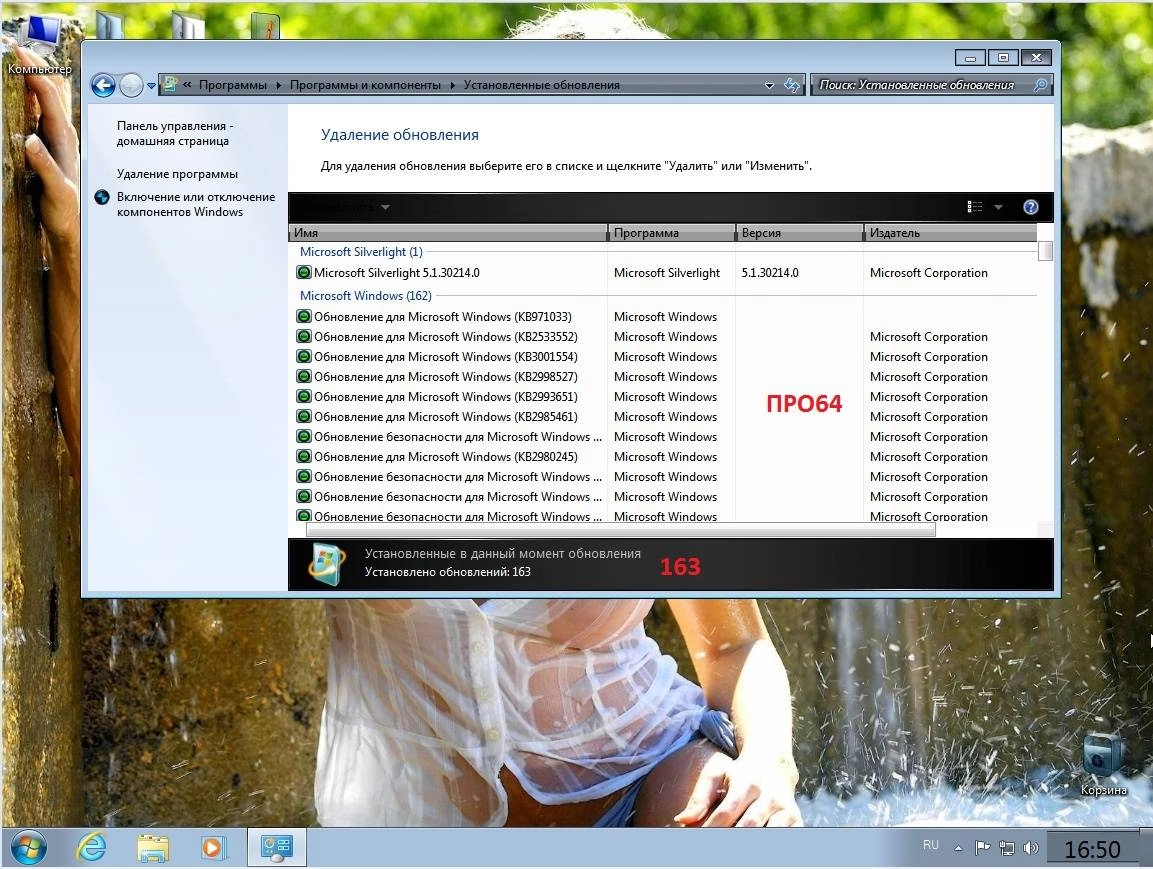Navigate to 'Программы' breadcrumb
Viewport: 1153px width, 869px height.
click(232, 85)
